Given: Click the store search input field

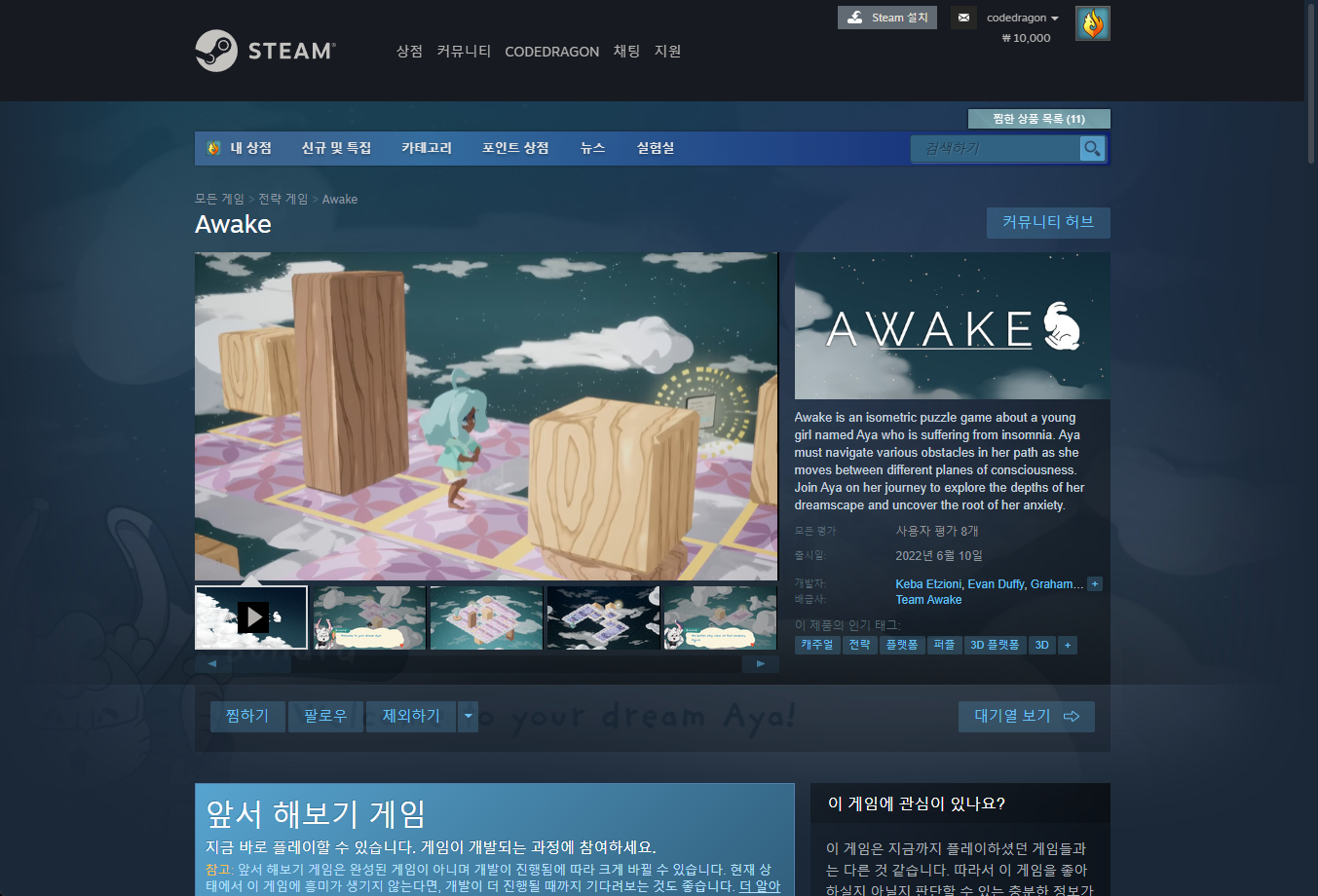Looking at the screenshot, I should tap(995, 148).
